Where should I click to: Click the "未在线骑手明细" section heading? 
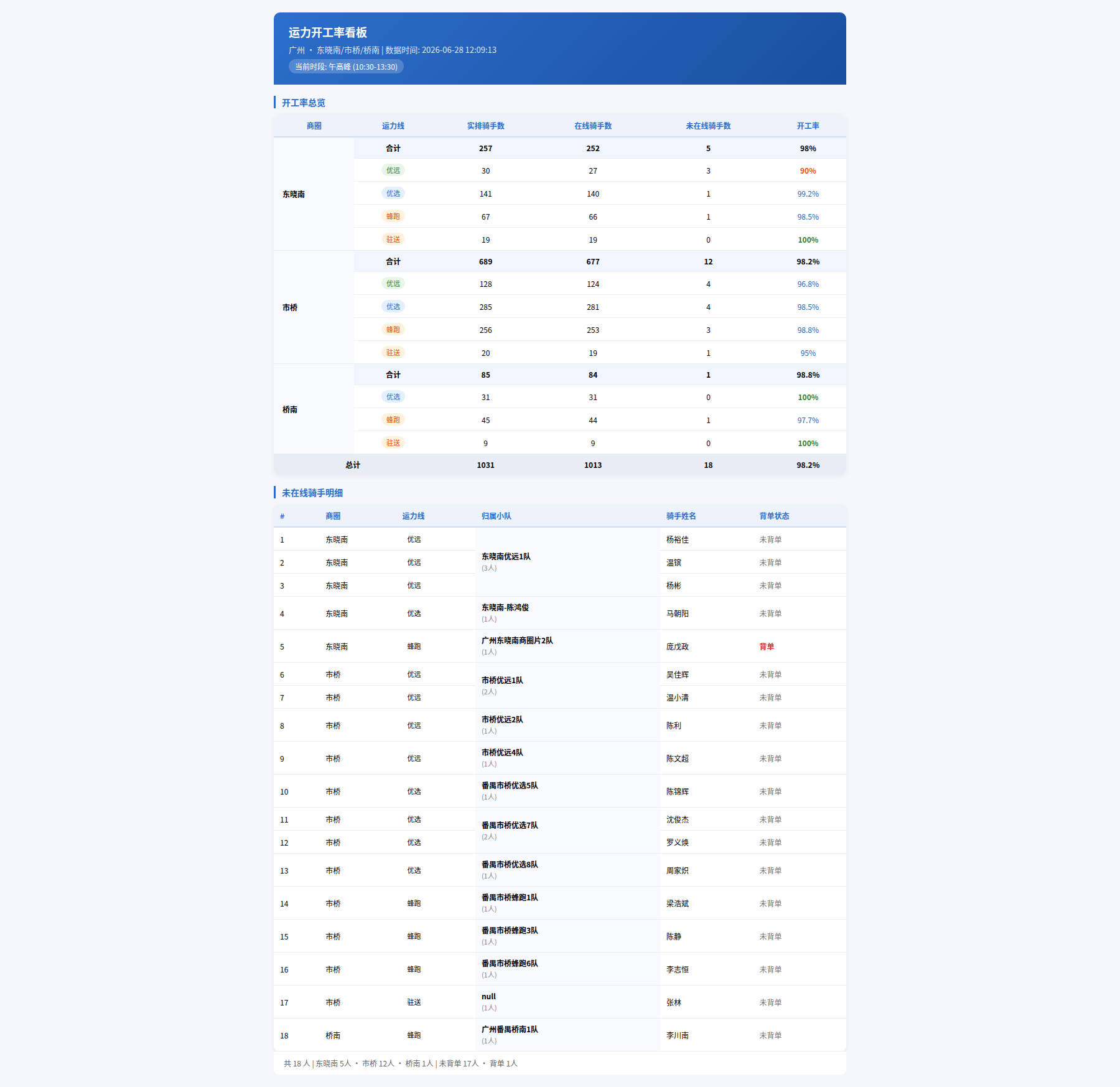coord(312,493)
